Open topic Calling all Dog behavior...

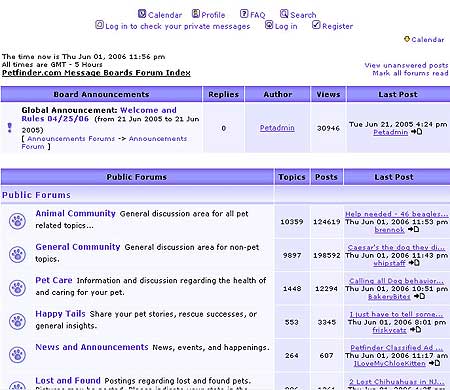(x=396, y=281)
